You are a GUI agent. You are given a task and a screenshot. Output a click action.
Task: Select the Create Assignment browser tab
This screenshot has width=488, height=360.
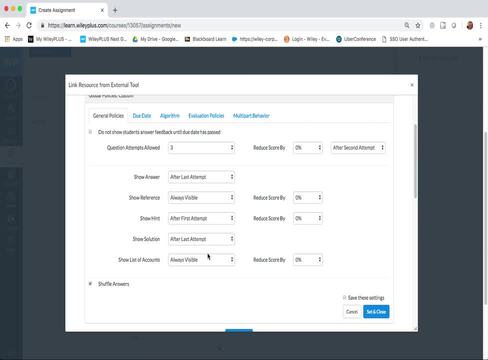[x=67, y=10]
